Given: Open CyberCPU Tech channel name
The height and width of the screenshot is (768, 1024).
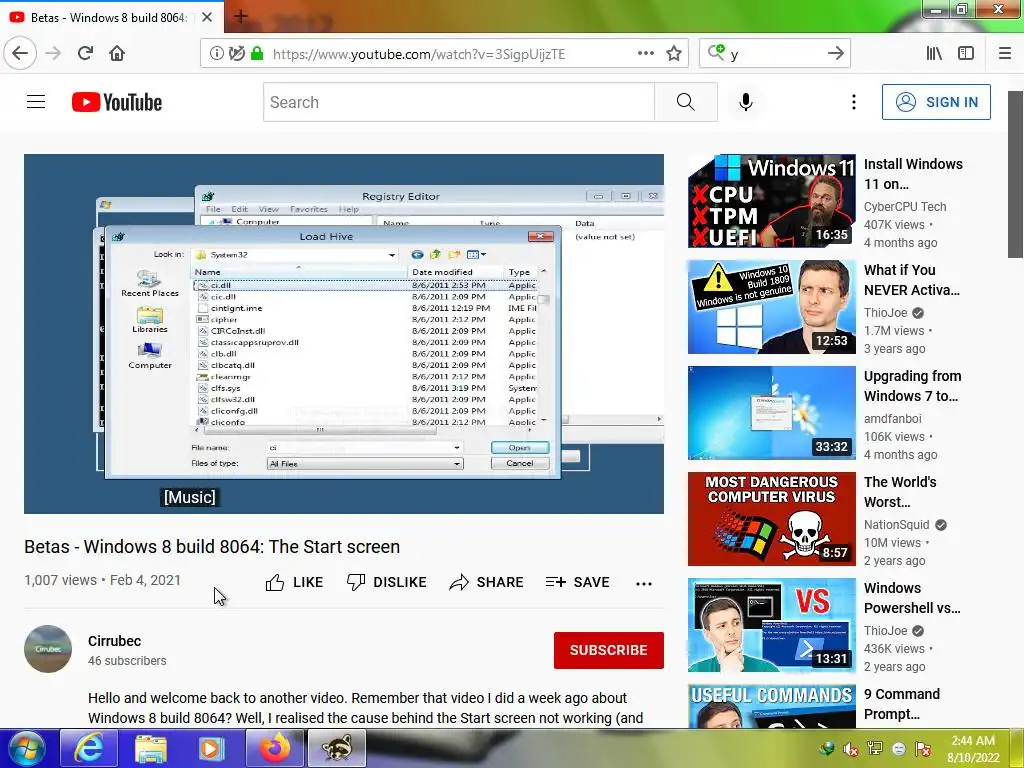Looking at the screenshot, I should pyautogui.click(x=904, y=206).
